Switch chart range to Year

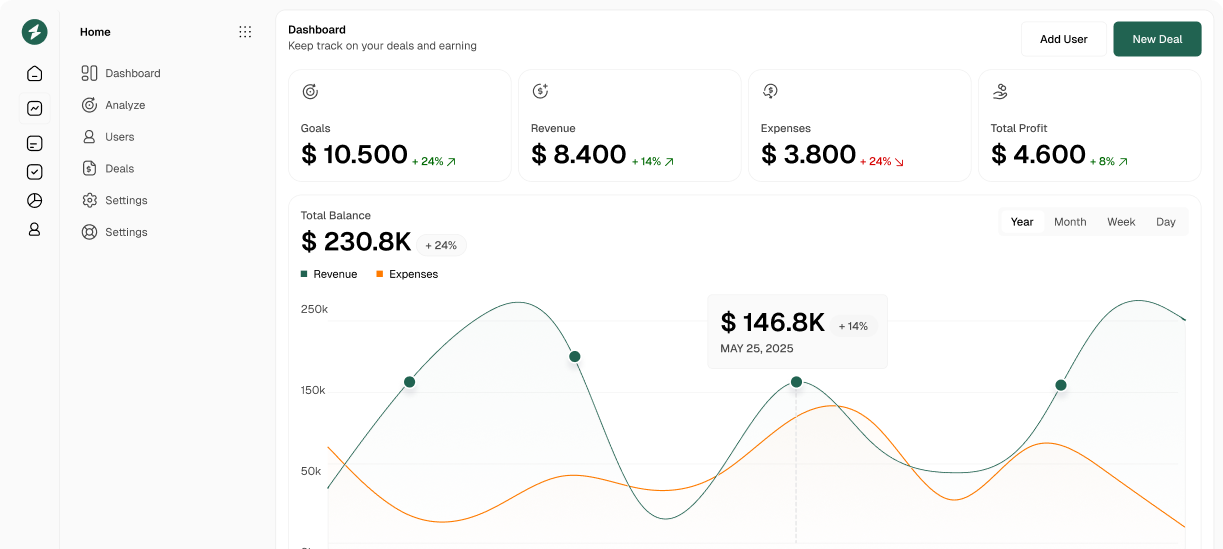[1022, 222]
